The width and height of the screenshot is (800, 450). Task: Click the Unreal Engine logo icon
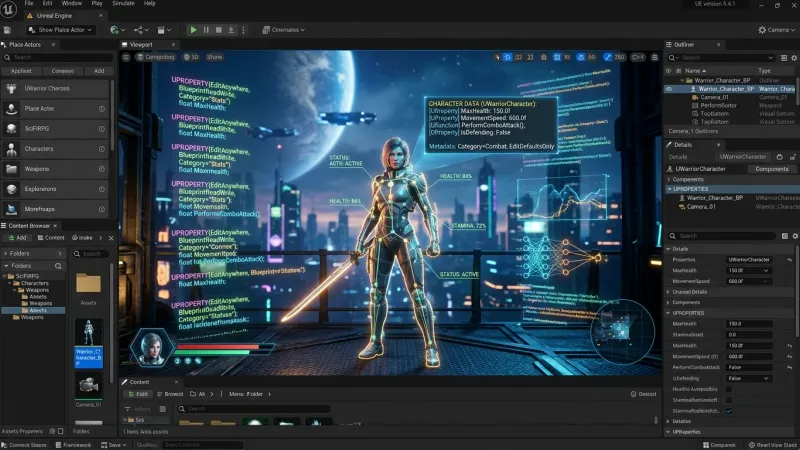[x=9, y=9]
